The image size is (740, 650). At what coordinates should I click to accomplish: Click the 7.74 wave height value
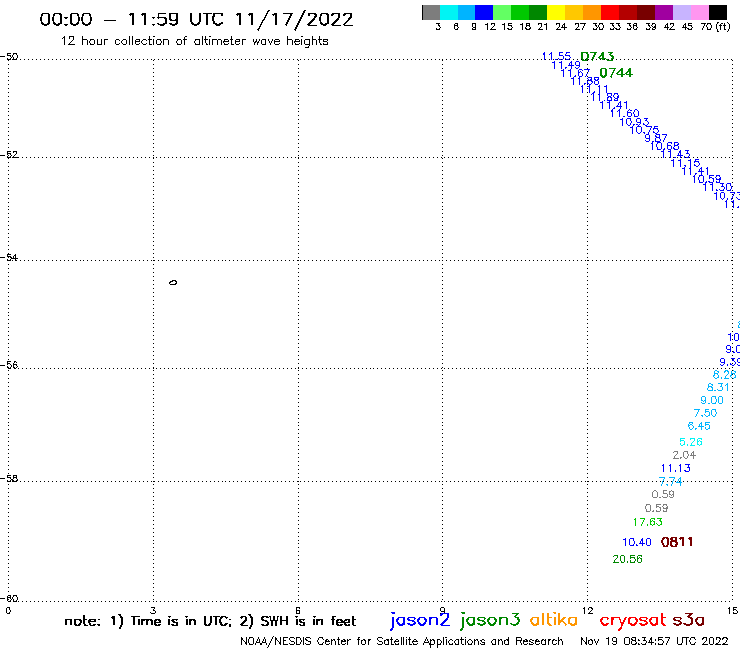point(670,481)
